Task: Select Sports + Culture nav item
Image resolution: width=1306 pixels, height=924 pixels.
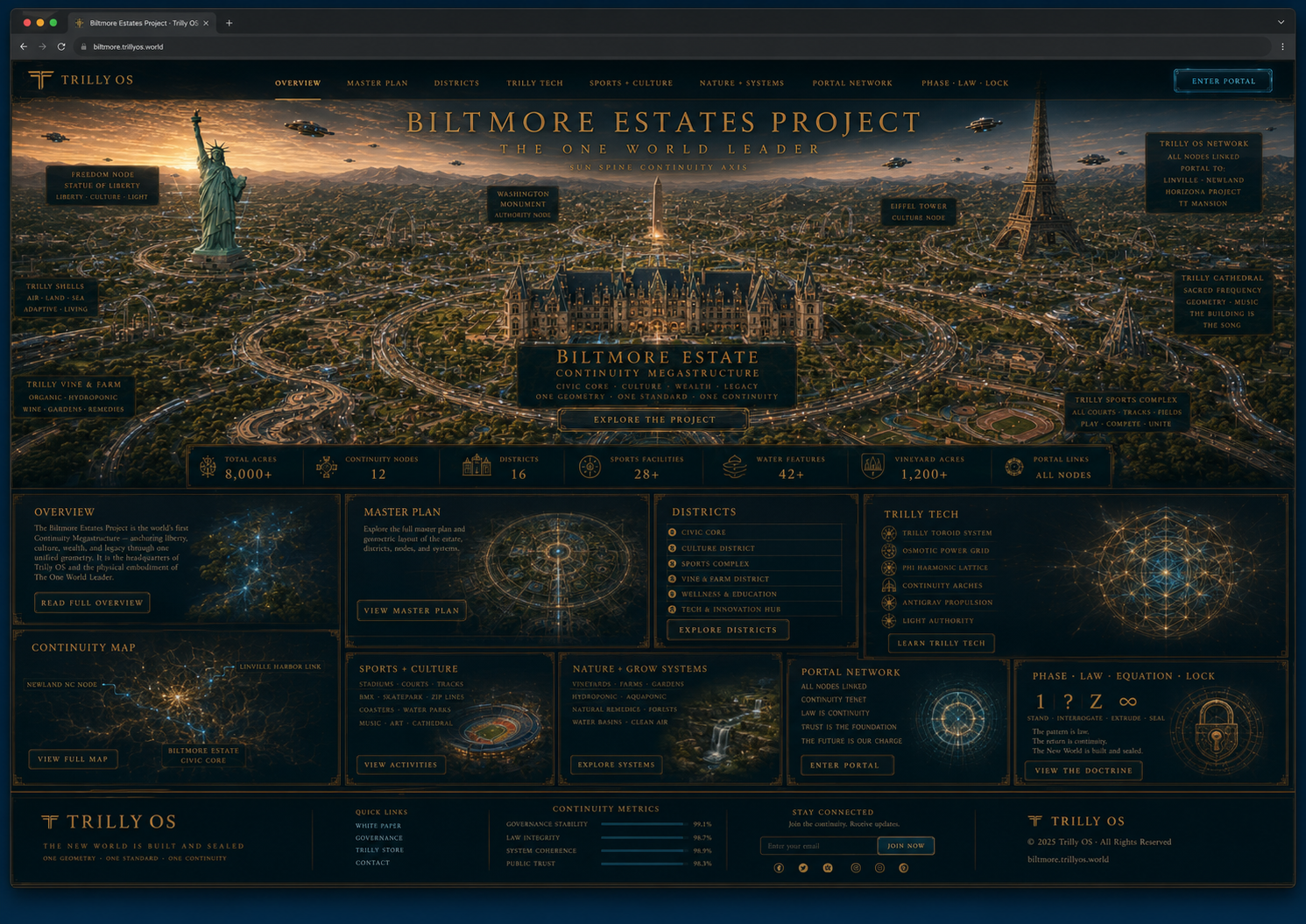Action: [632, 83]
